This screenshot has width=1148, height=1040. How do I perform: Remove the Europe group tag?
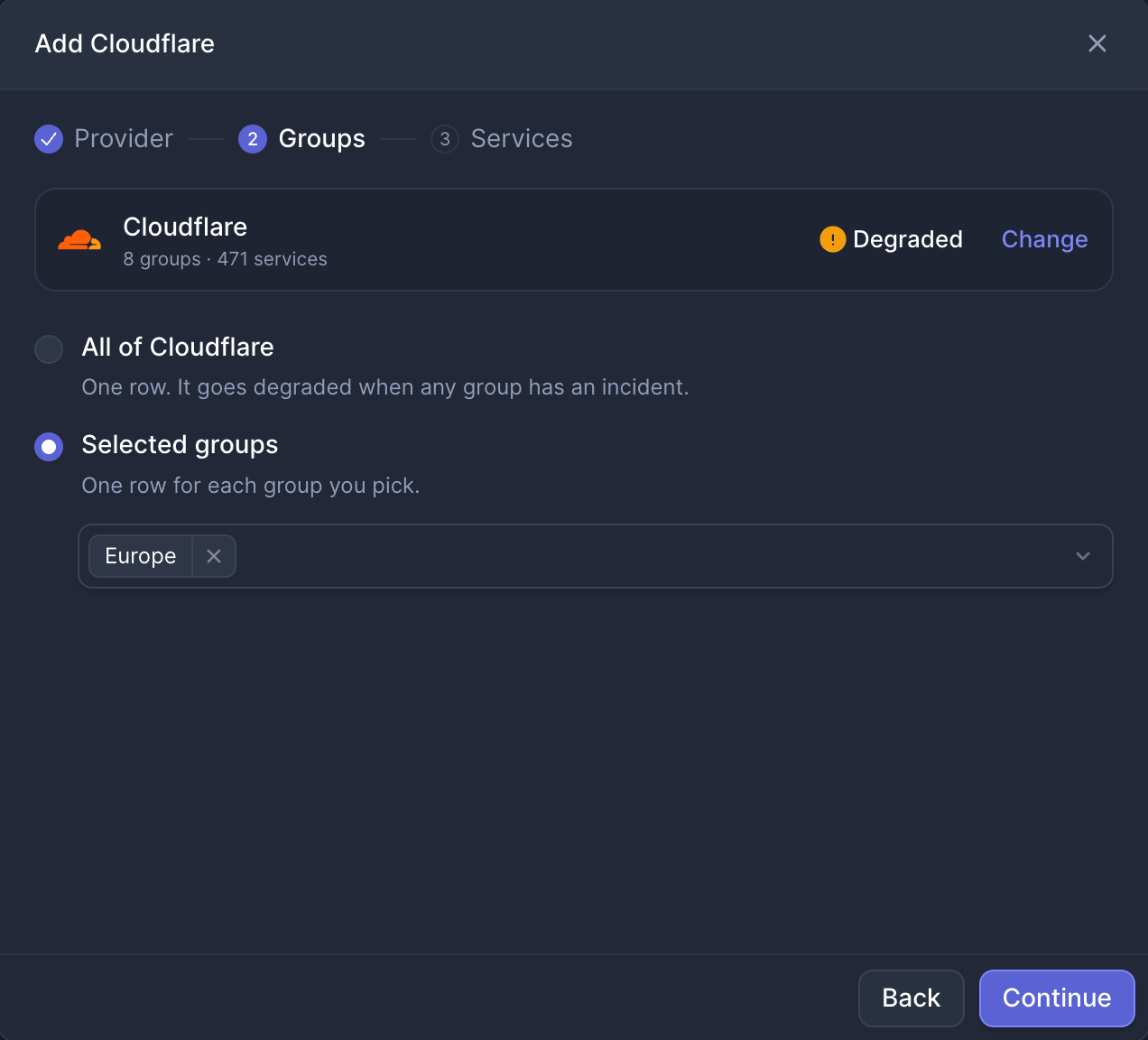tap(214, 556)
